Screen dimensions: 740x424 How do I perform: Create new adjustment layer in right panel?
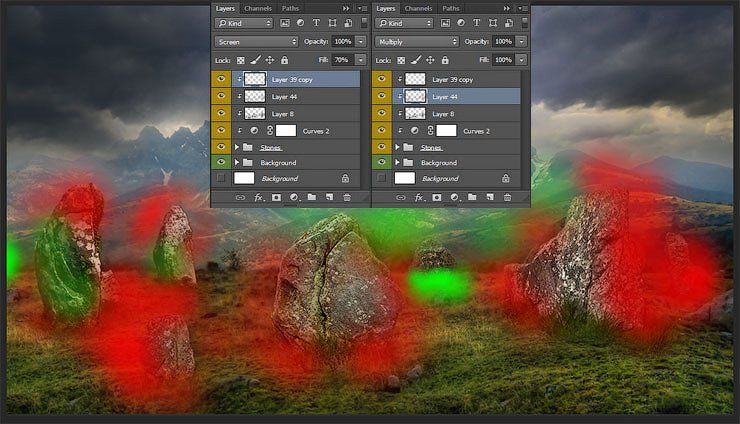pos(454,197)
